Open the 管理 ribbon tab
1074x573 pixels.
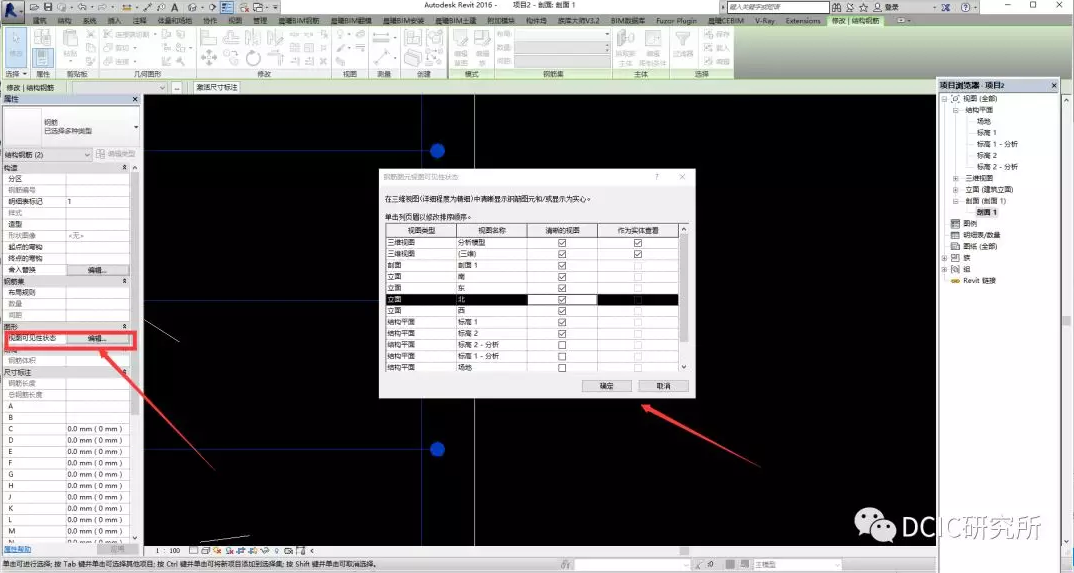[x=260, y=21]
